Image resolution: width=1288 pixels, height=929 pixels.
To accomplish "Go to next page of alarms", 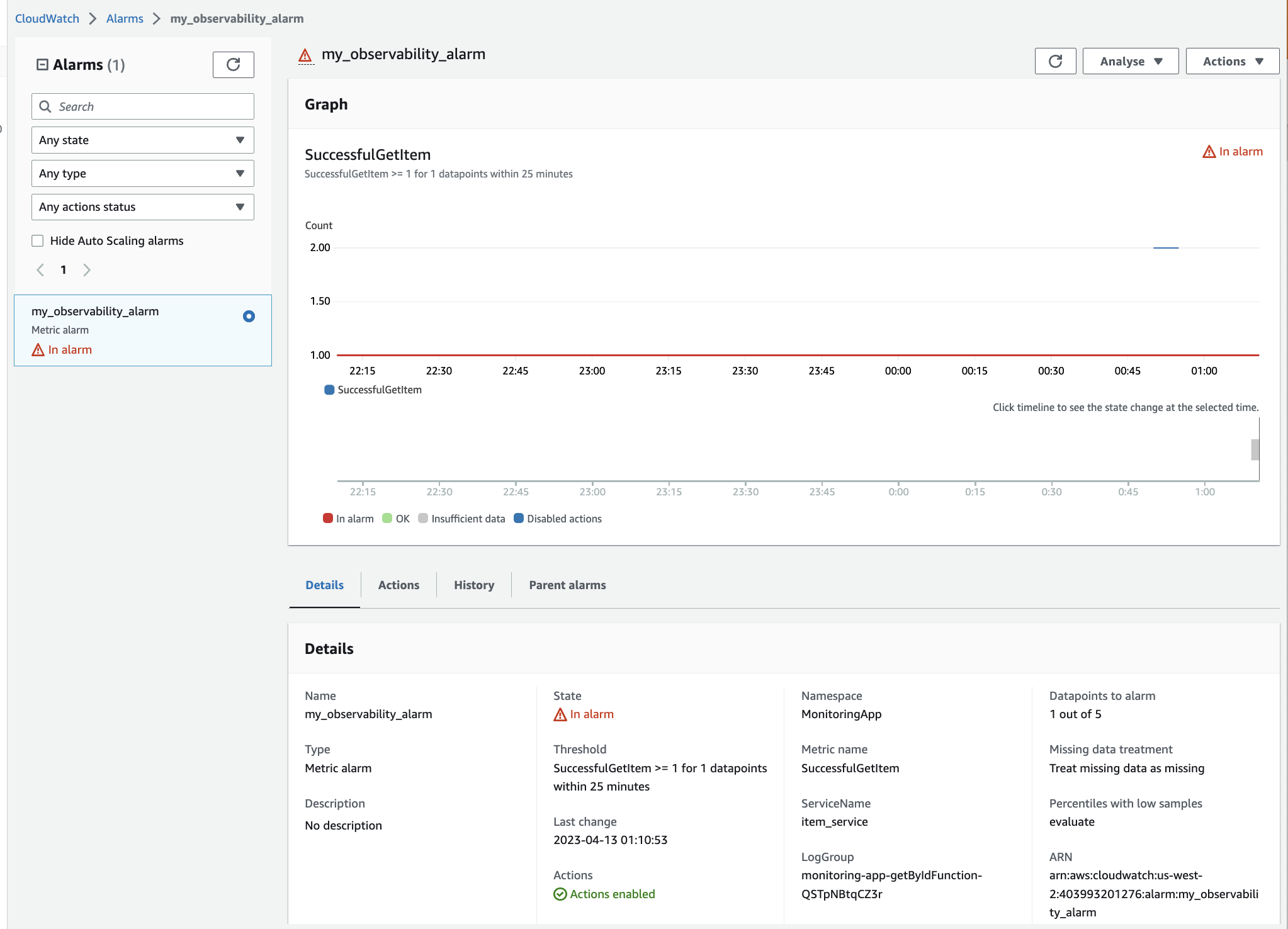I will [x=87, y=270].
